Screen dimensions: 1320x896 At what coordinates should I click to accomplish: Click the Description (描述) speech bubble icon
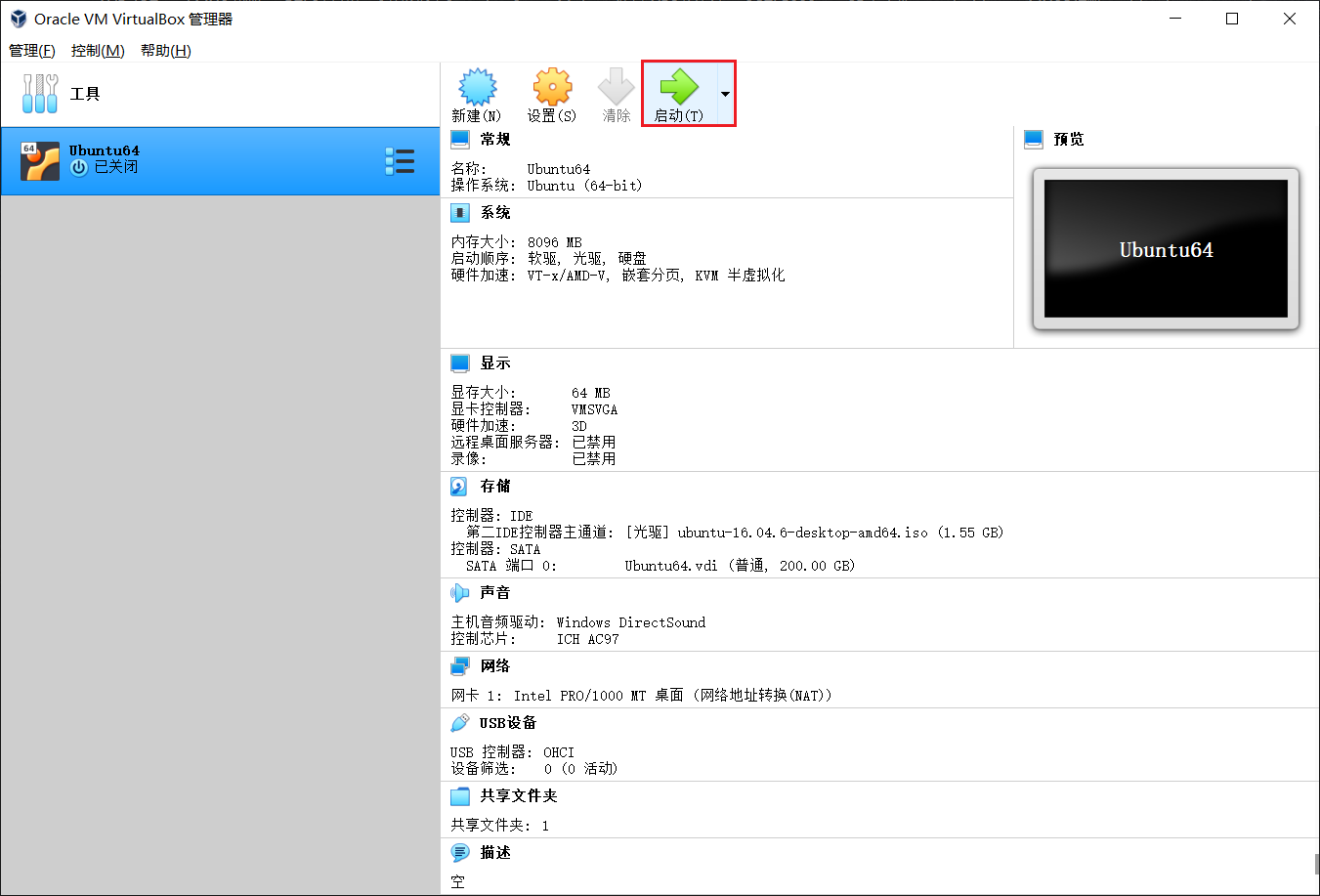pyautogui.click(x=460, y=853)
